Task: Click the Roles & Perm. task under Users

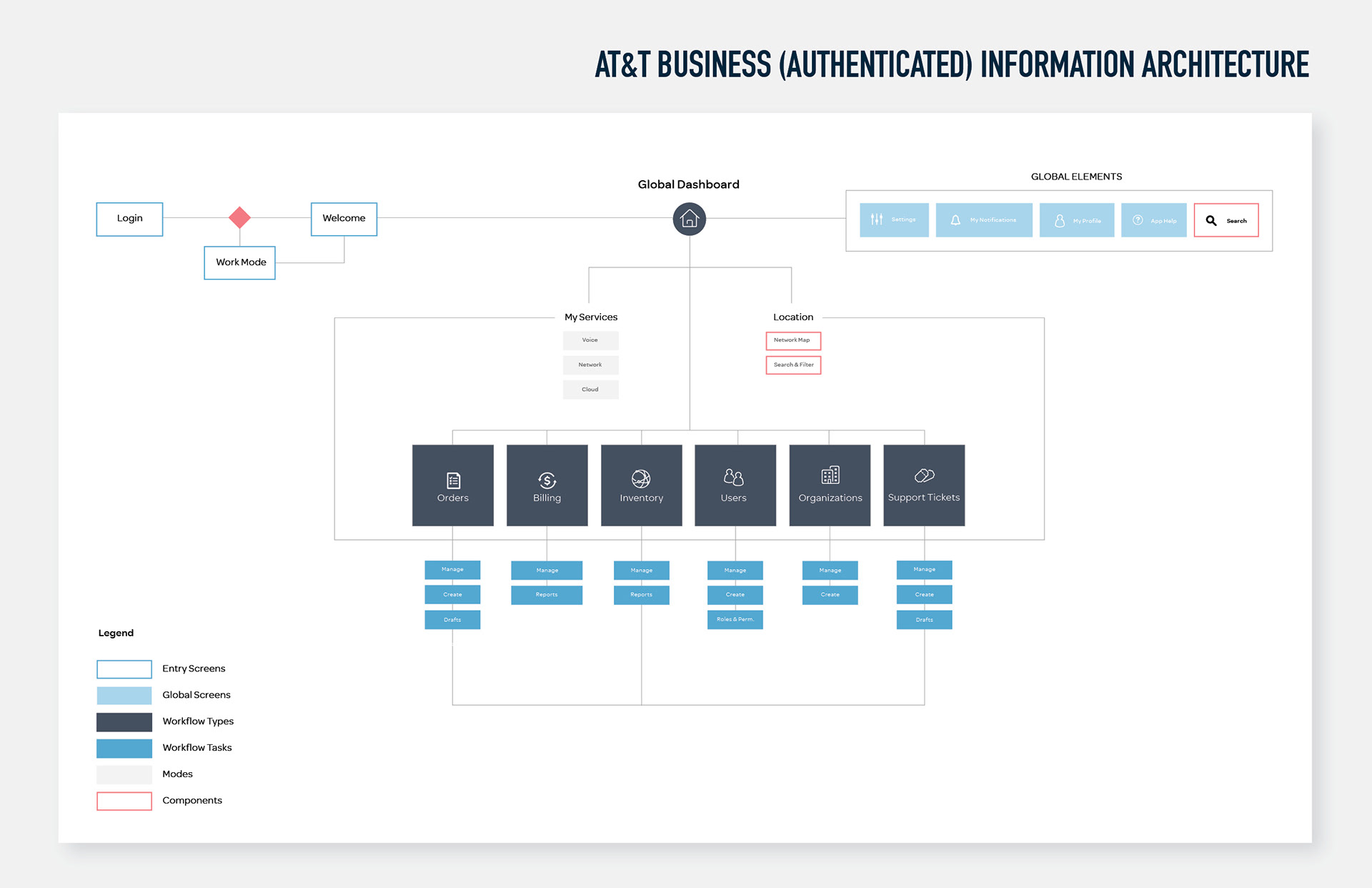Action: tap(735, 620)
